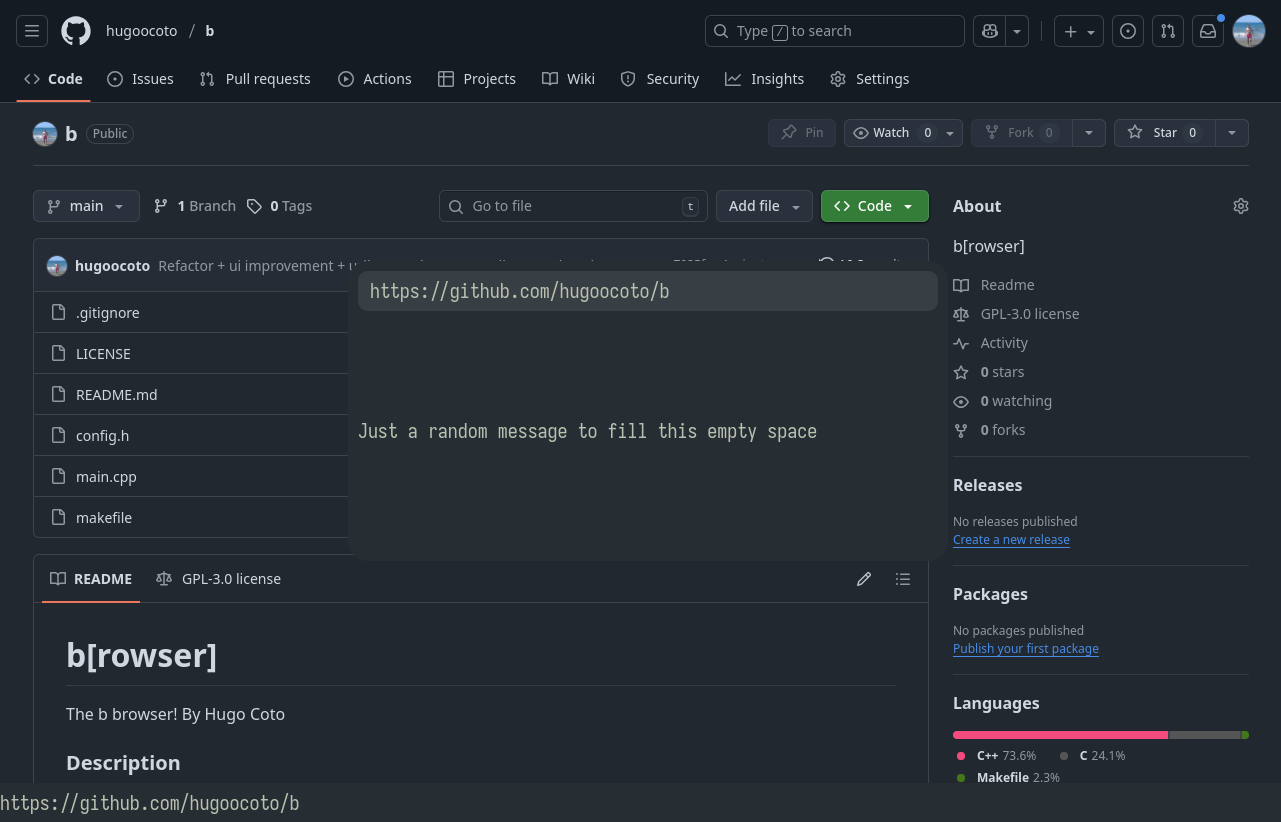Switch to the Pull requests tab
1281x822 pixels.
[x=255, y=79]
